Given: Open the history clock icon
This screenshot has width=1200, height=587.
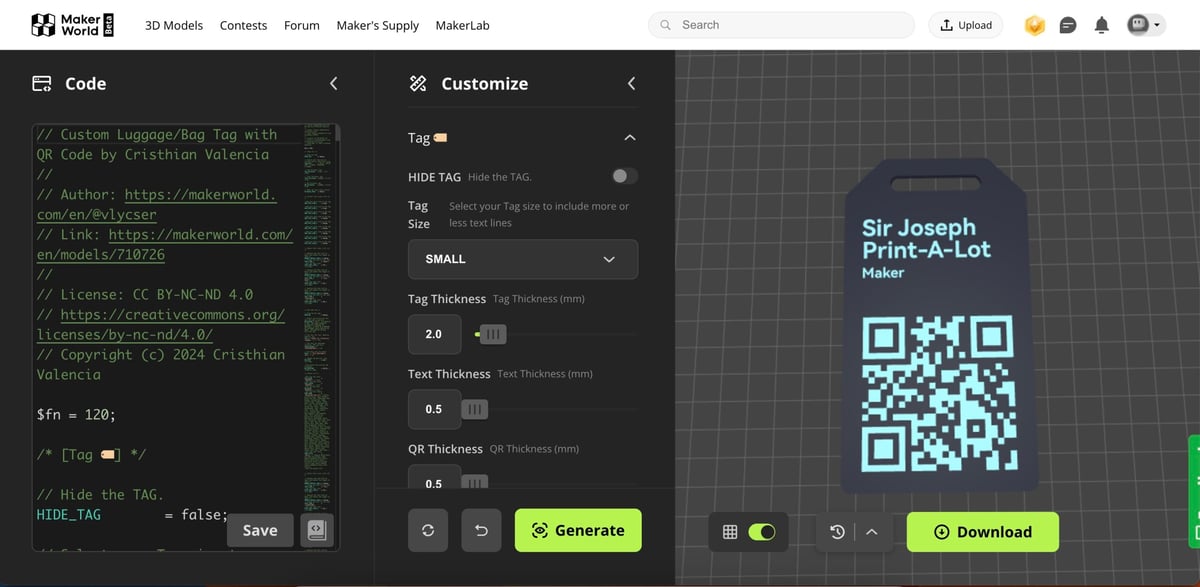Looking at the screenshot, I should point(837,532).
